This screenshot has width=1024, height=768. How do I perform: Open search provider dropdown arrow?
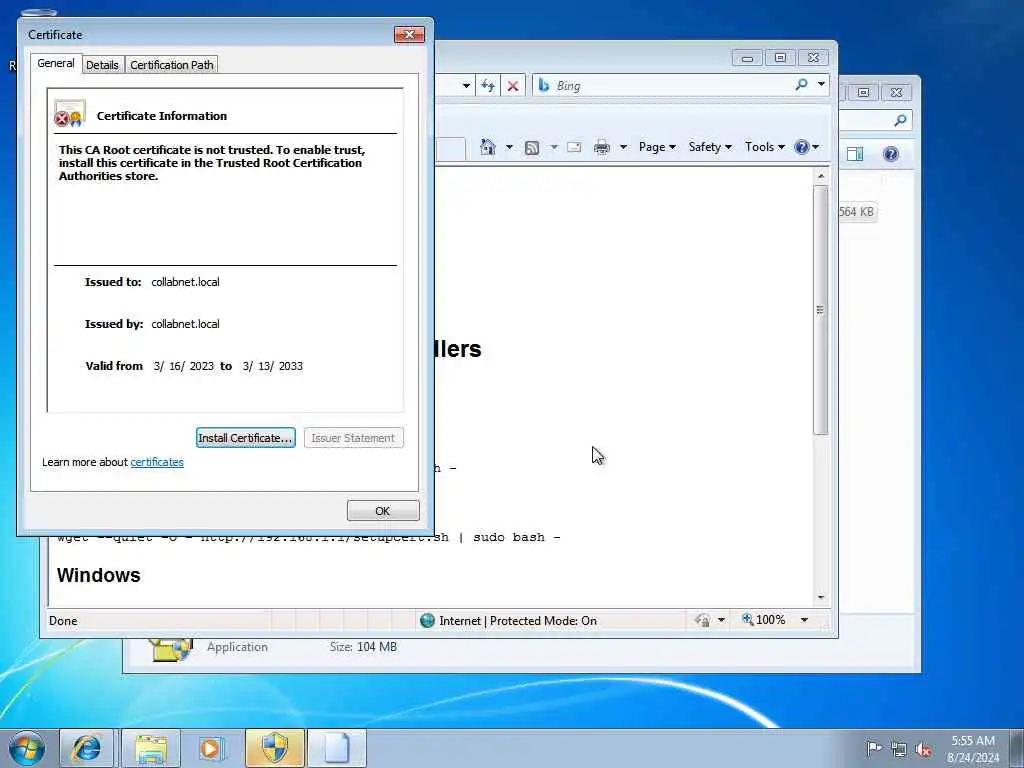point(821,84)
